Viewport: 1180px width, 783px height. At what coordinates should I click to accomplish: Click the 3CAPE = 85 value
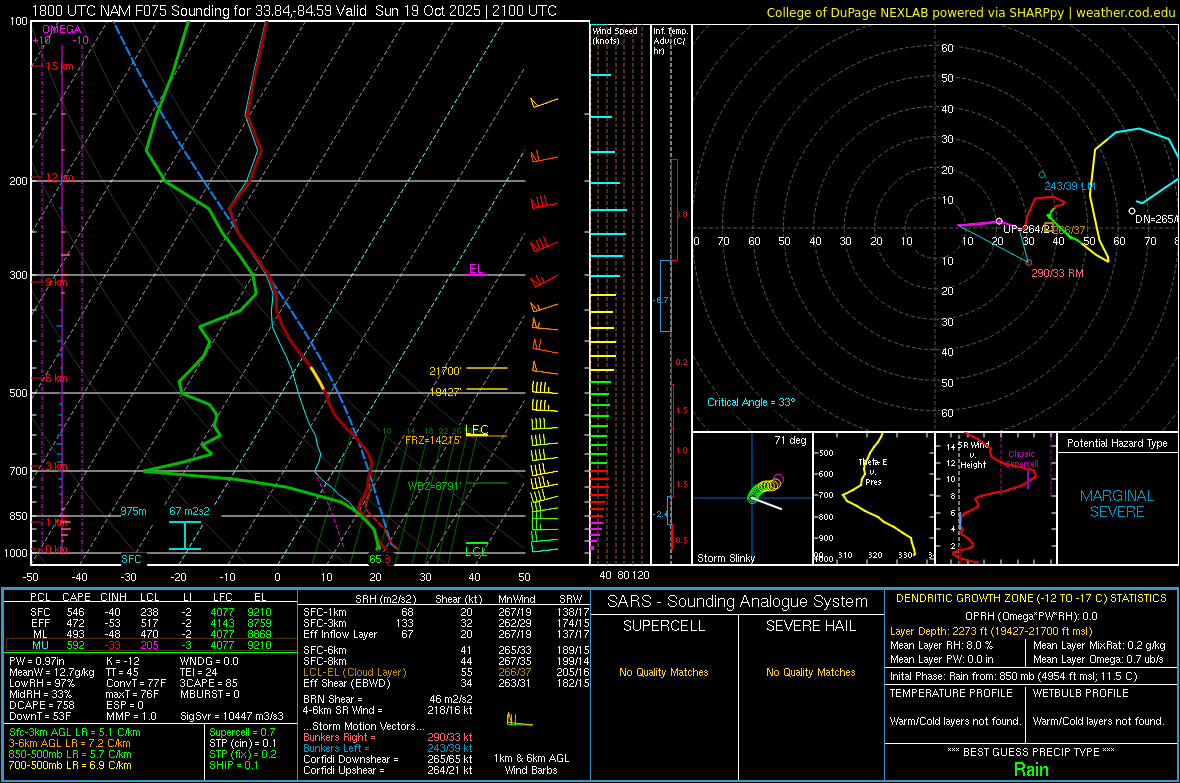[x=208, y=683]
